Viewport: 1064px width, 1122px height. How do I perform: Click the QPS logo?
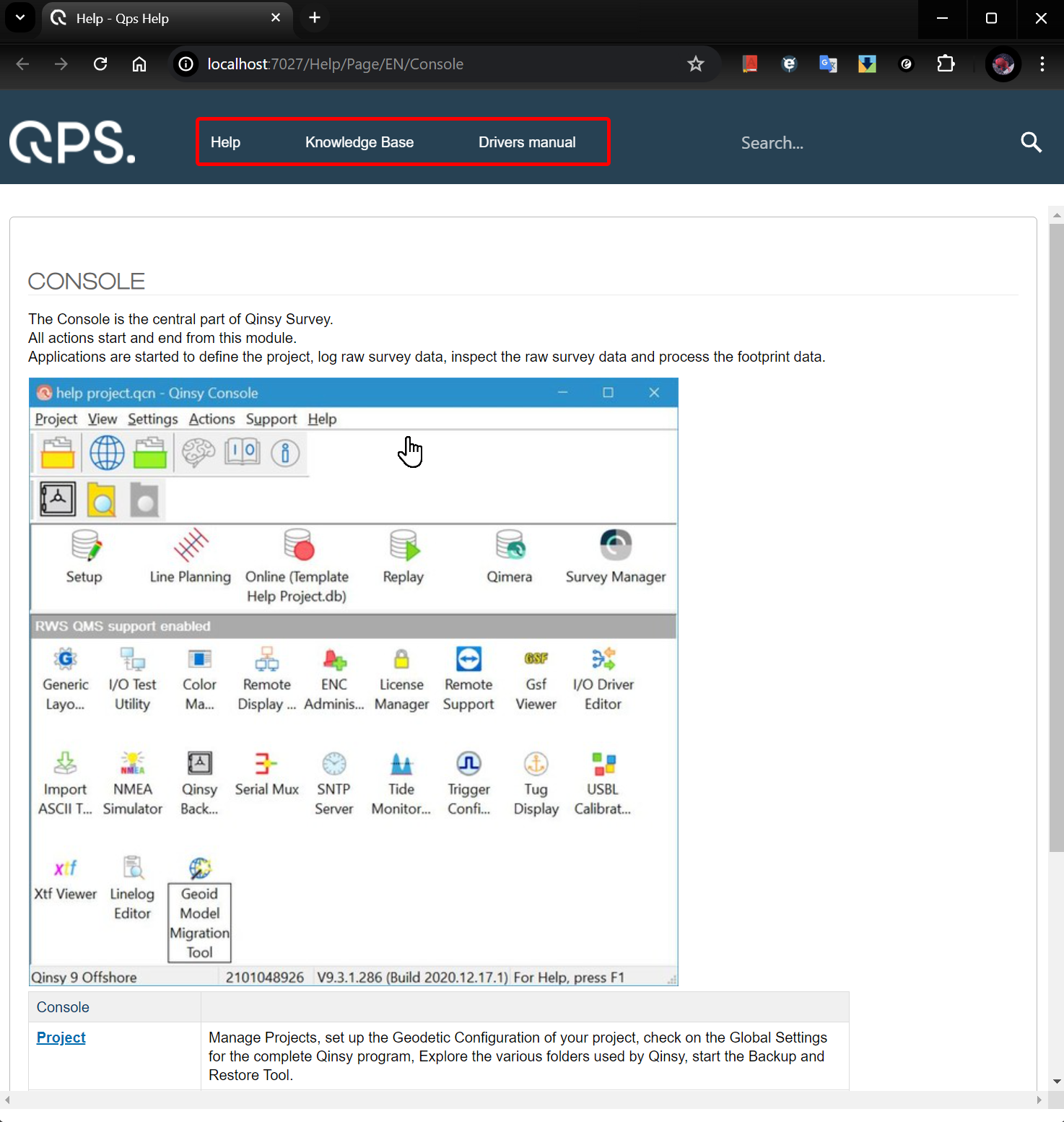72,142
